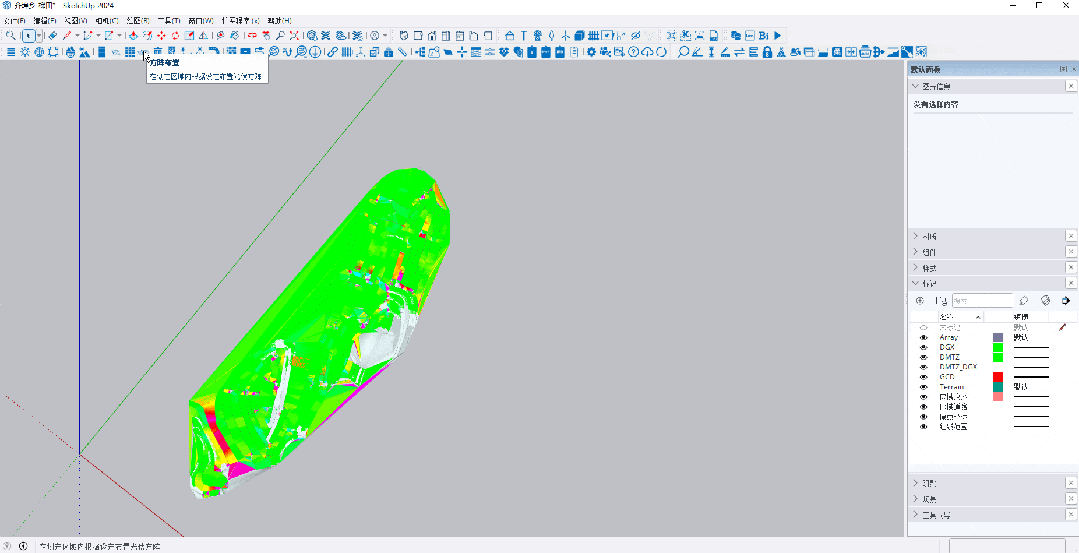The image size is (1079, 553).
Task: Click the tag search input field
Action: (x=982, y=300)
